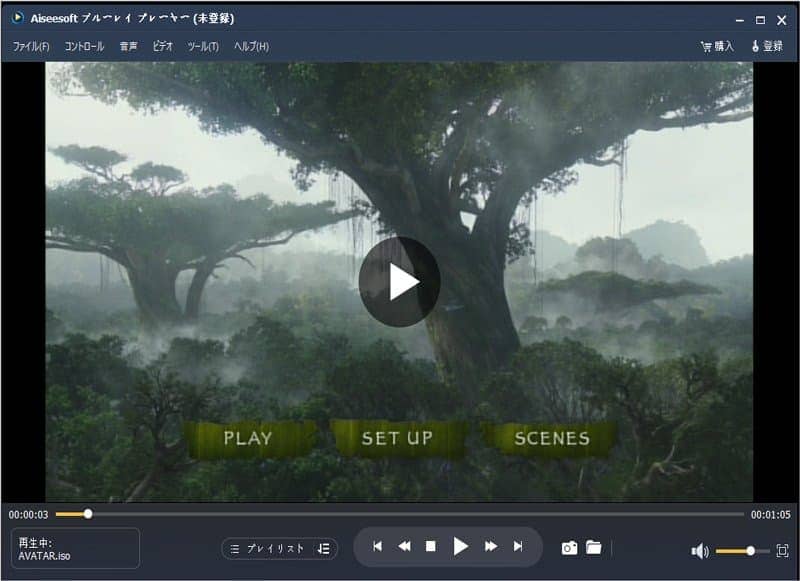The height and width of the screenshot is (581, 800).
Task: Minimize the player window
Action: point(739,20)
